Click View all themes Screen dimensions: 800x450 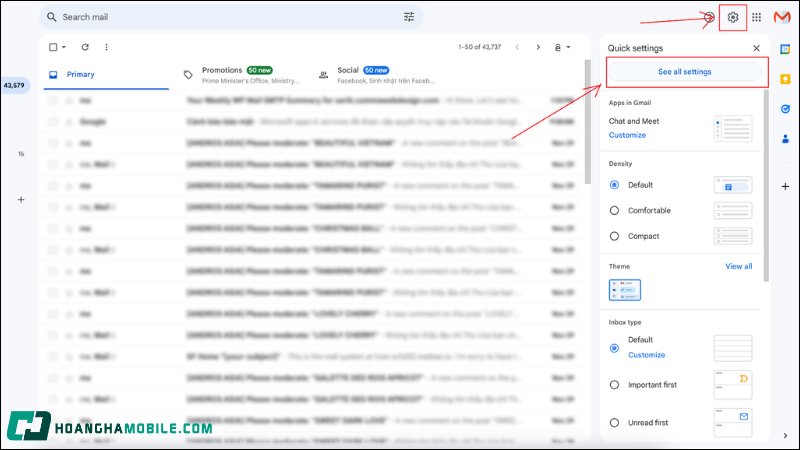tap(738, 266)
